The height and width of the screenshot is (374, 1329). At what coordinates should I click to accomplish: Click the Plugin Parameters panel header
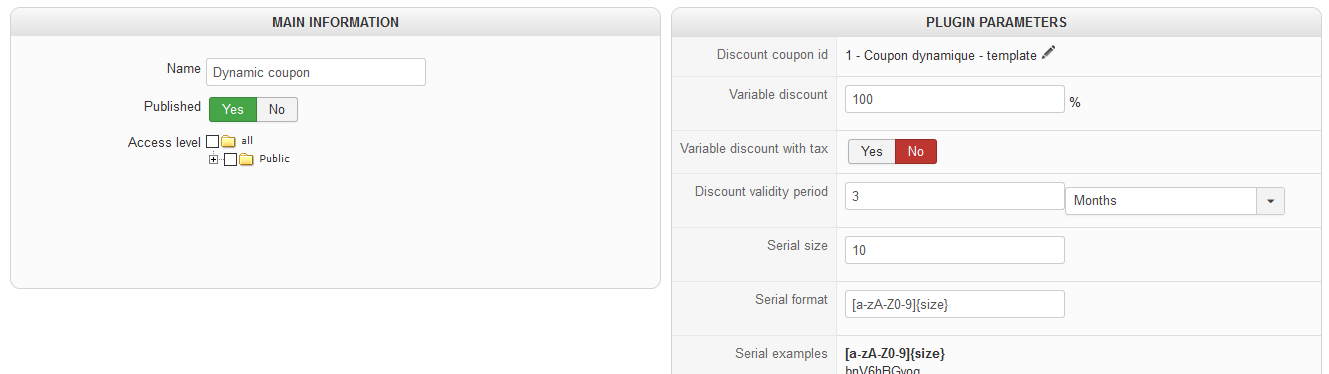[996, 22]
